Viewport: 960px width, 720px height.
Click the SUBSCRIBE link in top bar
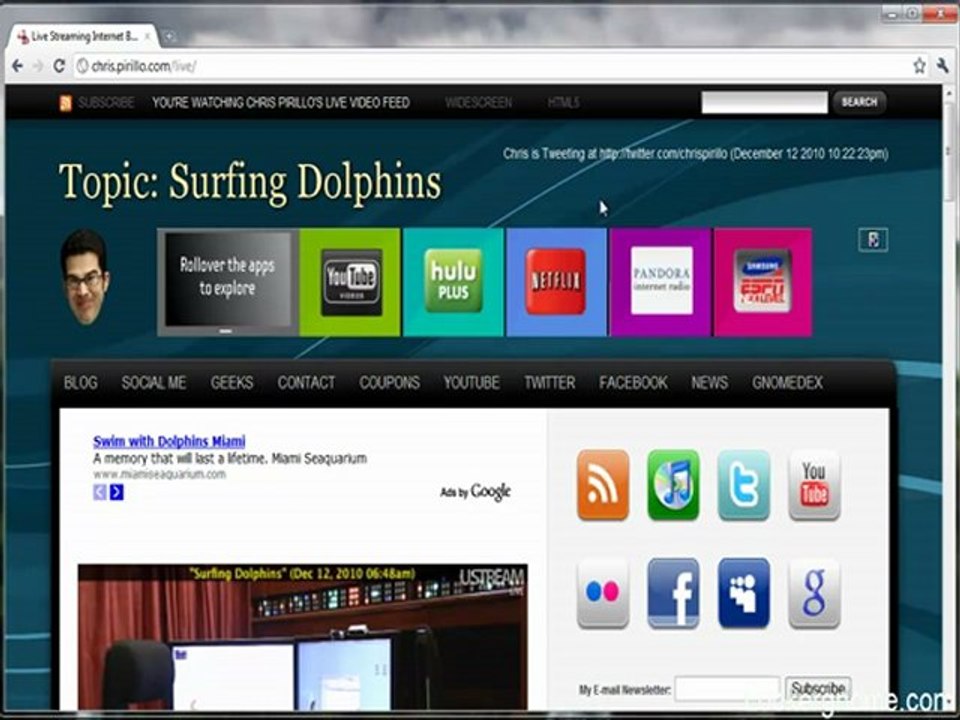[x=106, y=103]
